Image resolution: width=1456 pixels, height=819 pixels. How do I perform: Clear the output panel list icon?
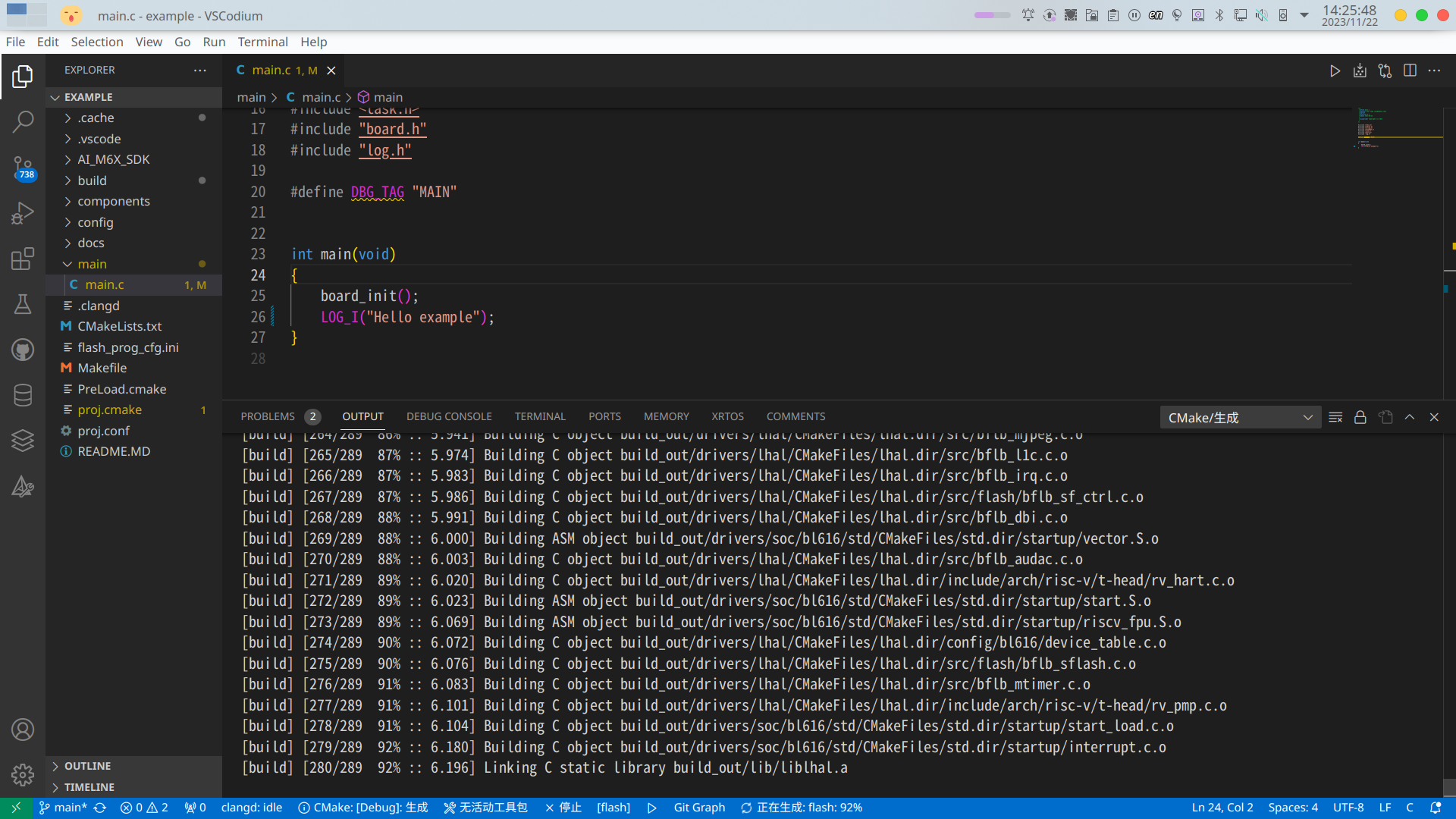click(x=1335, y=417)
